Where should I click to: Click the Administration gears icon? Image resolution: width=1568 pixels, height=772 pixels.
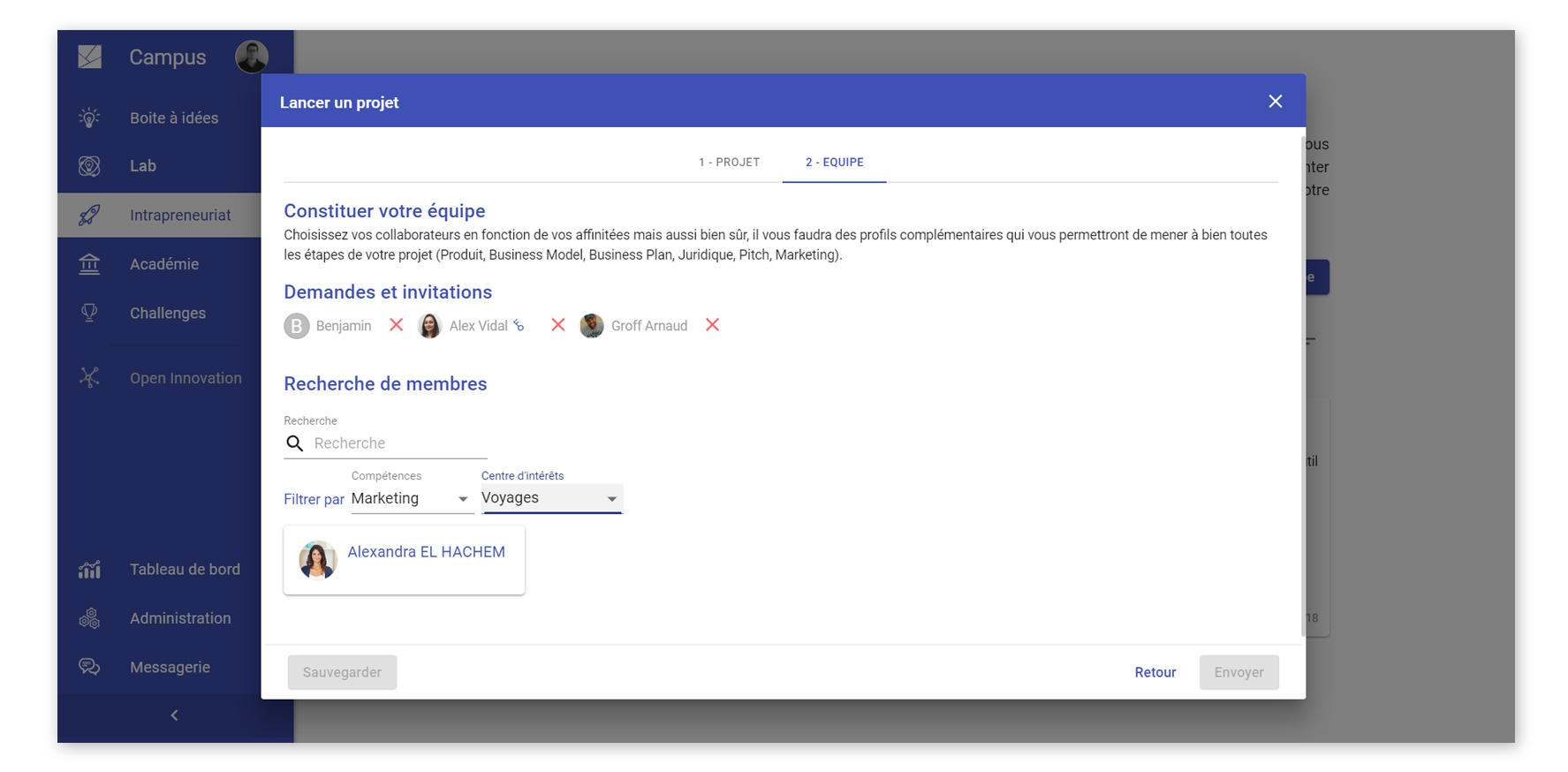pos(89,618)
